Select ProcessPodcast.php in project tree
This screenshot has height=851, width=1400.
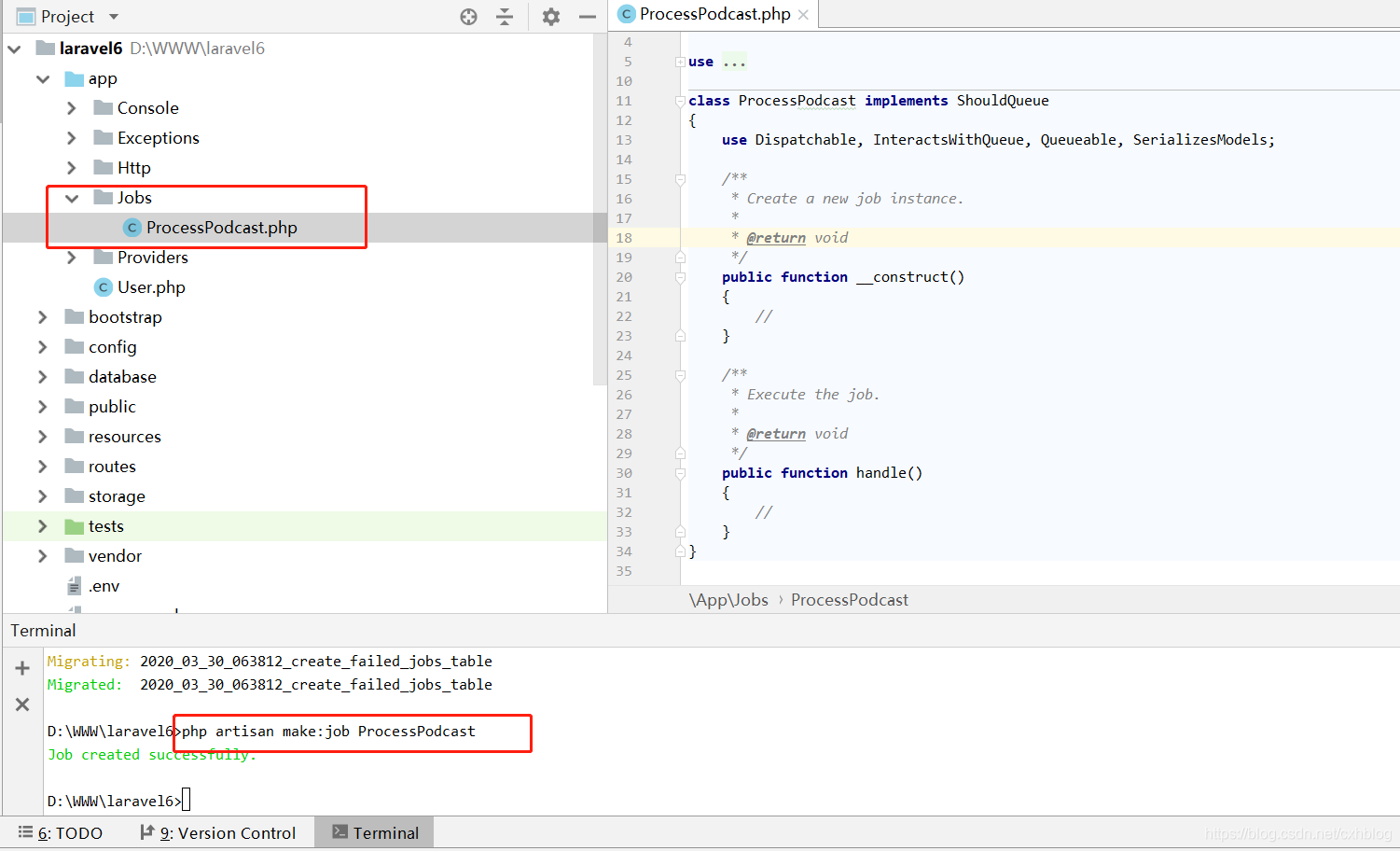click(222, 228)
